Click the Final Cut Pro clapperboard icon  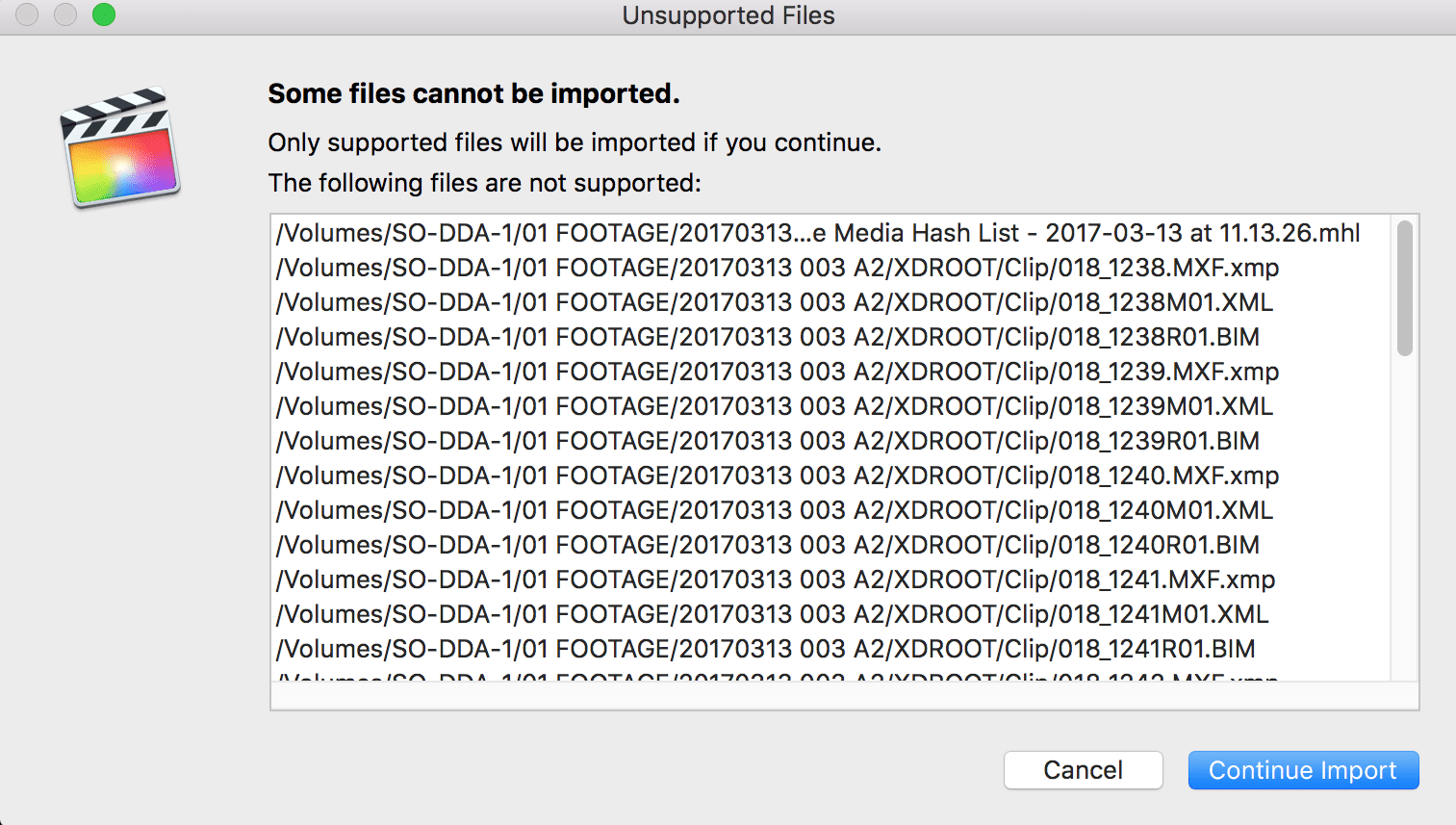click(119, 146)
